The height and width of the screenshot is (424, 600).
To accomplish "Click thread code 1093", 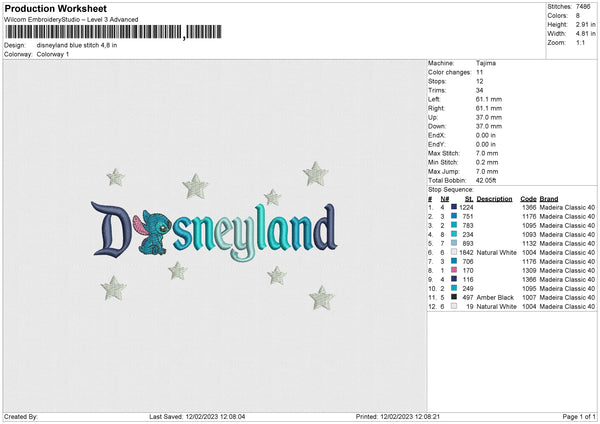I will tap(529, 235).
